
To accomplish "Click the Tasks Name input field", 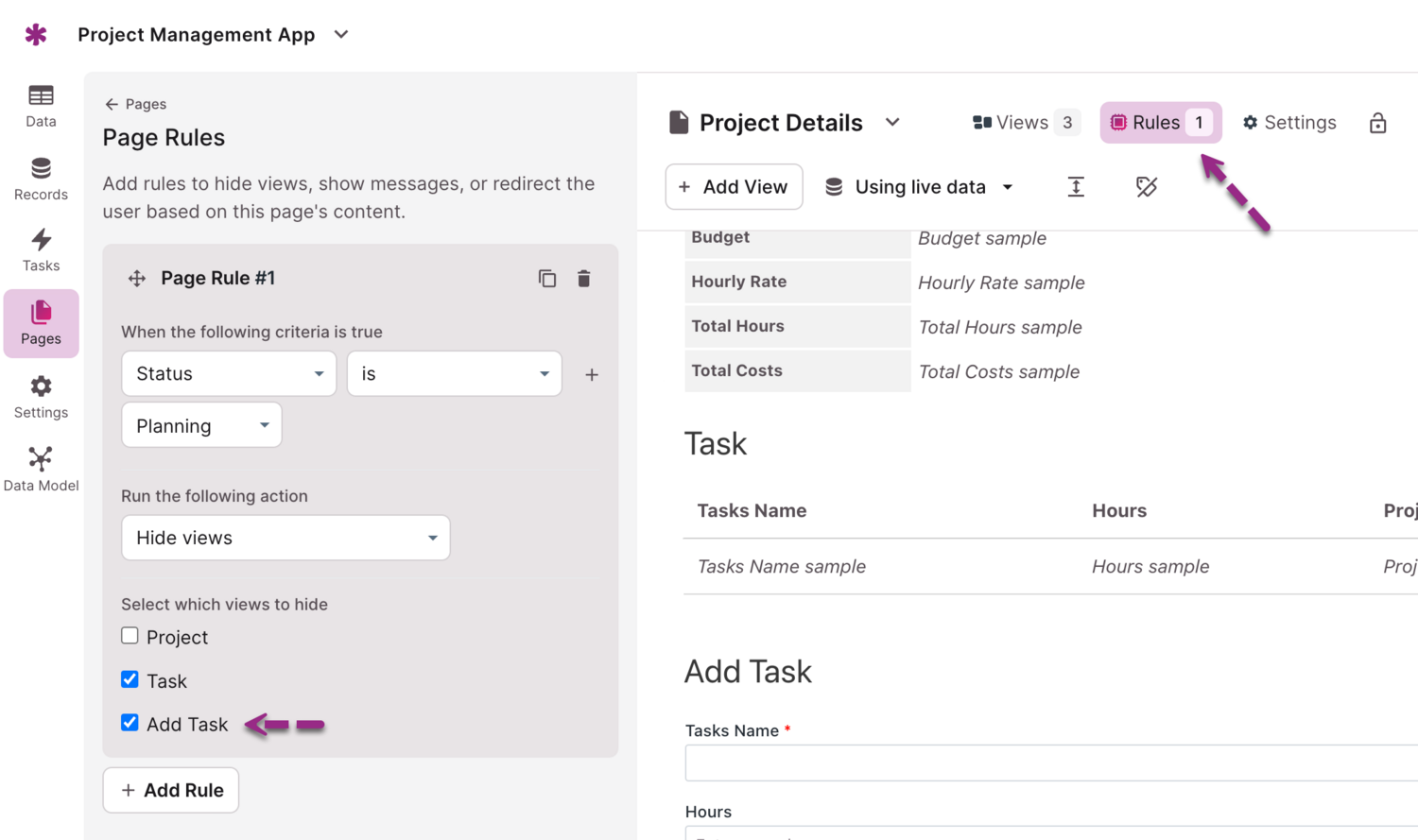I will pyautogui.click(x=1049, y=763).
